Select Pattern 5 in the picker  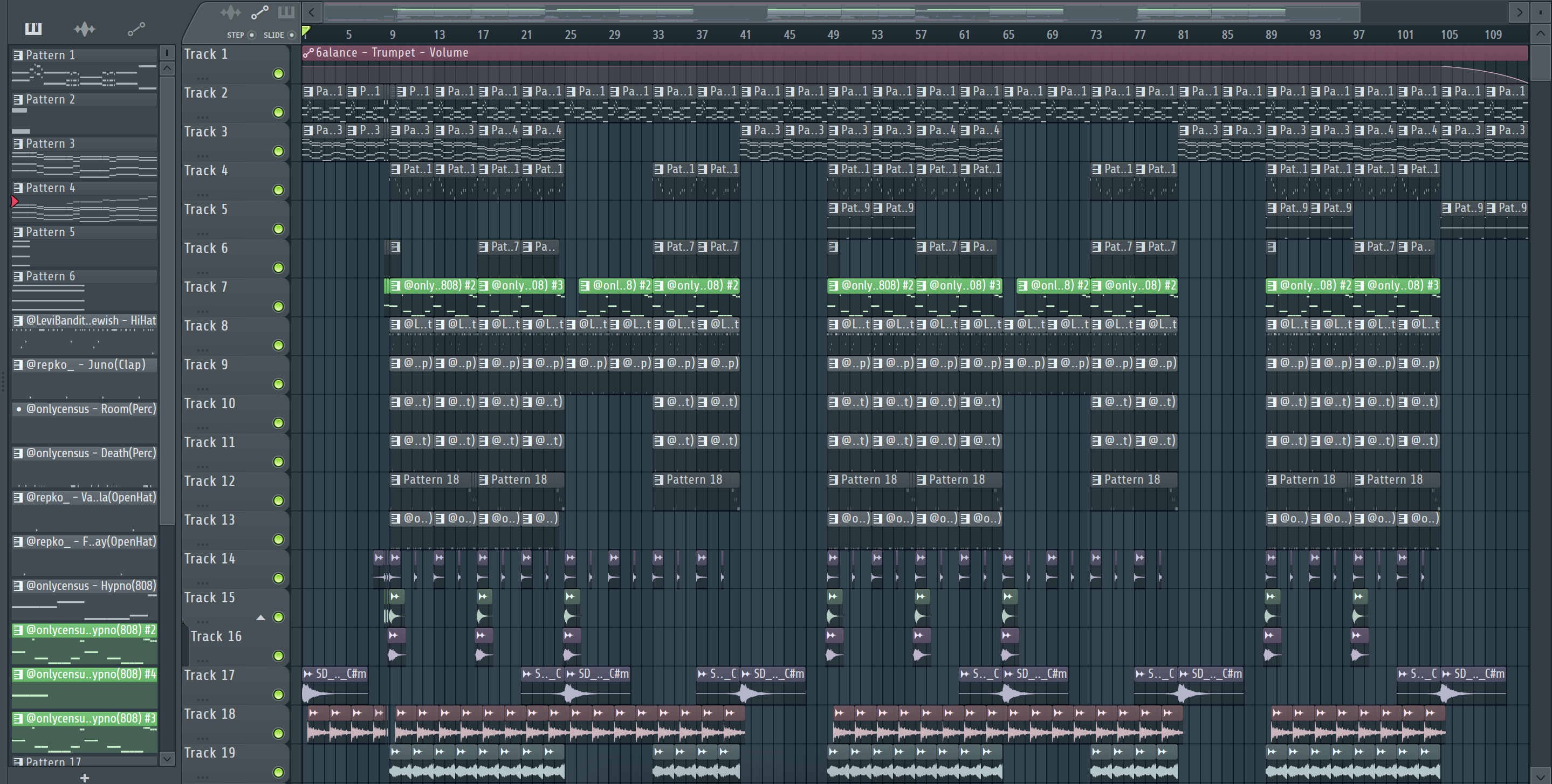(x=84, y=245)
